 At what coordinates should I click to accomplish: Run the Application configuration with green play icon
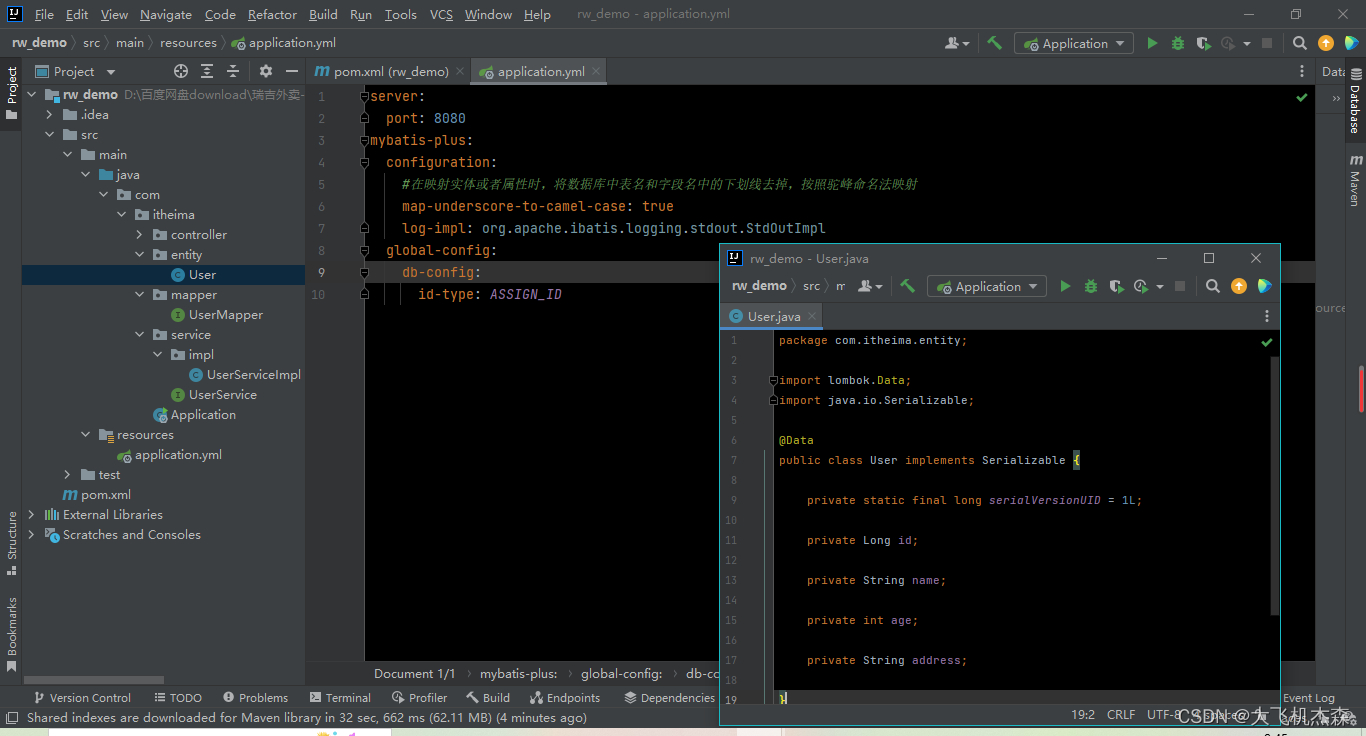pos(1151,43)
